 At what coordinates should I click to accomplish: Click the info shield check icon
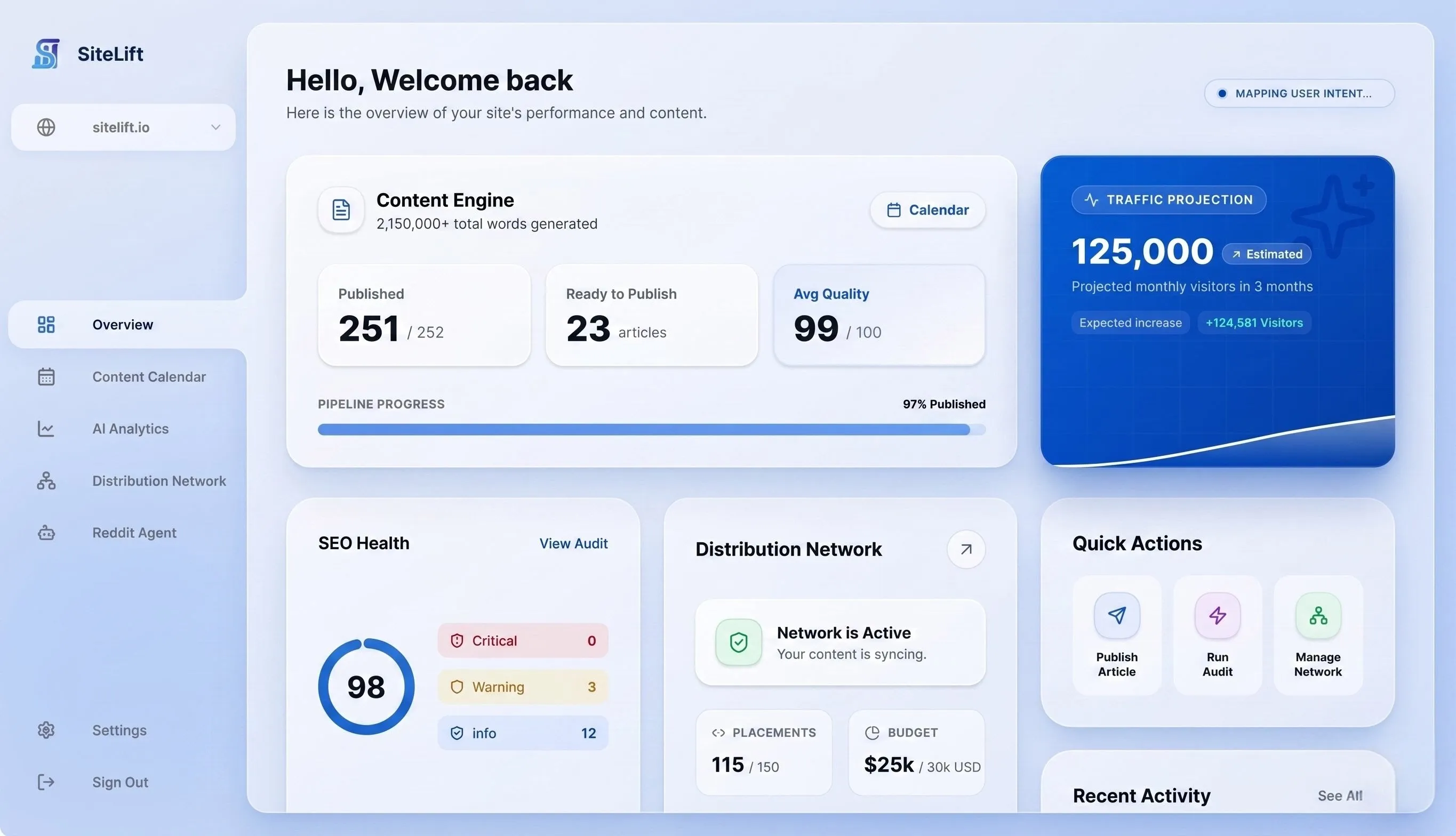pyautogui.click(x=457, y=733)
